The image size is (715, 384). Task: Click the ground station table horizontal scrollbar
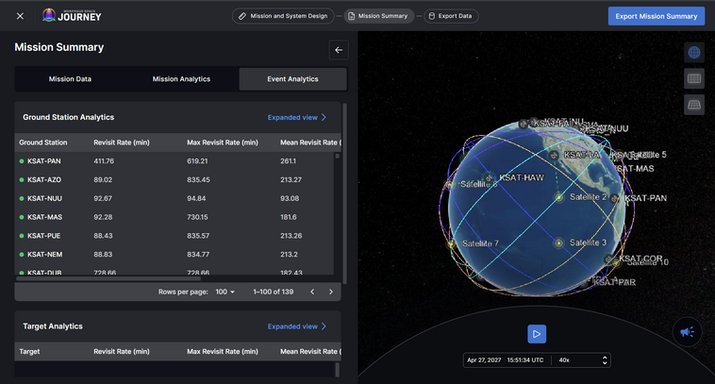click(x=109, y=278)
